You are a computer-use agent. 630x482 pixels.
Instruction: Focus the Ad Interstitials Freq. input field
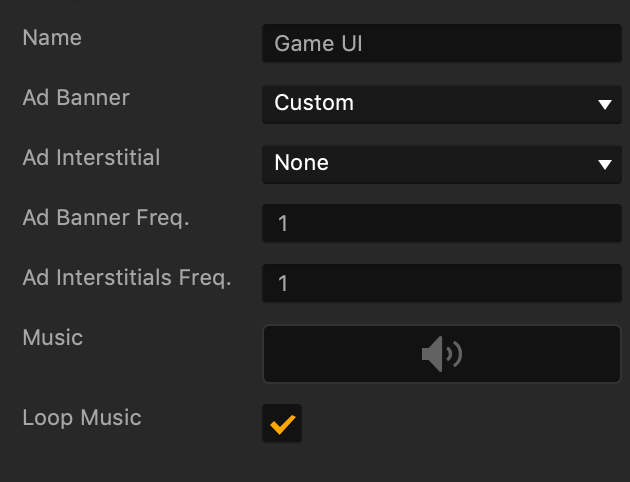(441, 283)
